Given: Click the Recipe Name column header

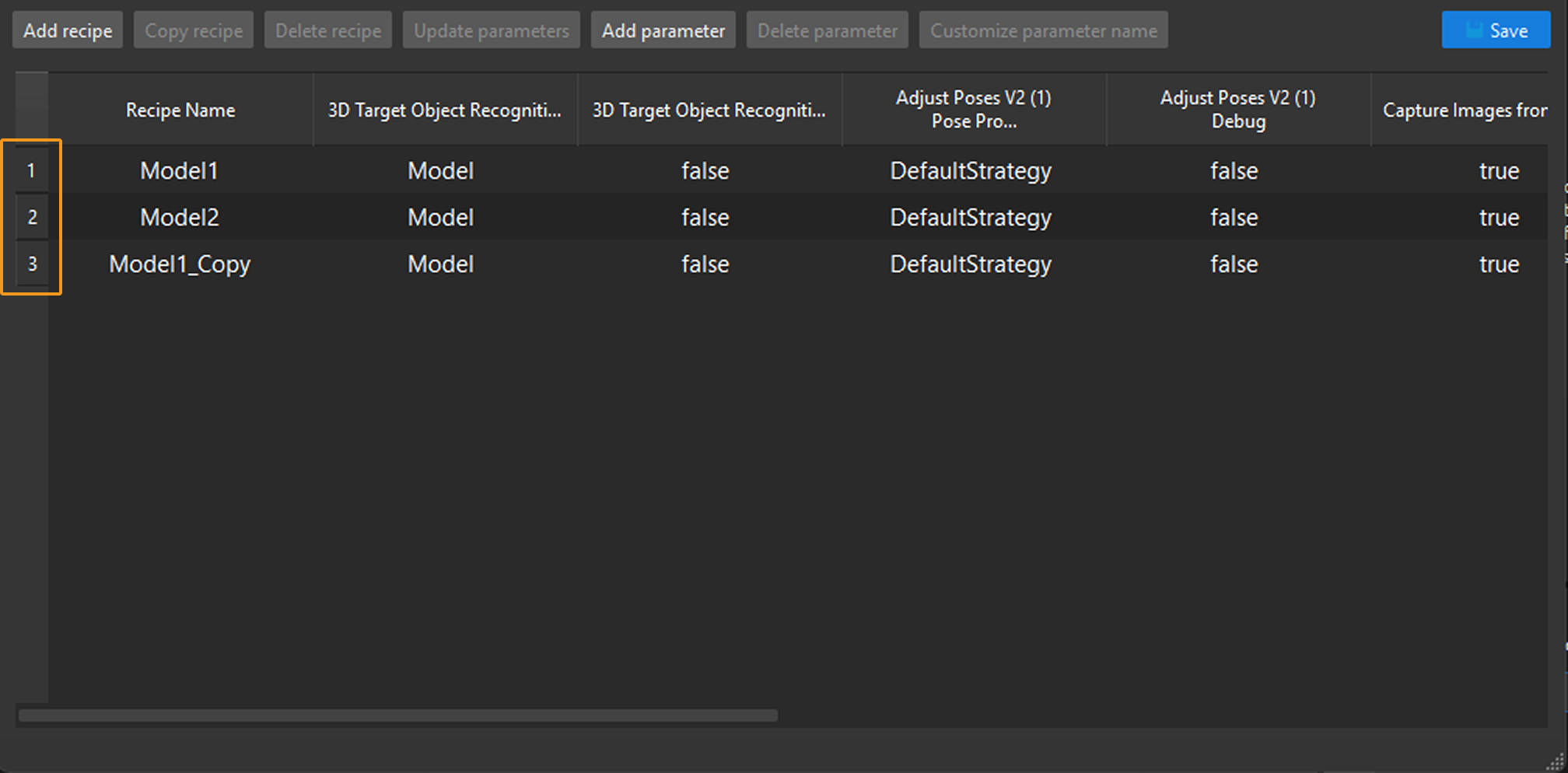Looking at the screenshot, I should 180,110.
